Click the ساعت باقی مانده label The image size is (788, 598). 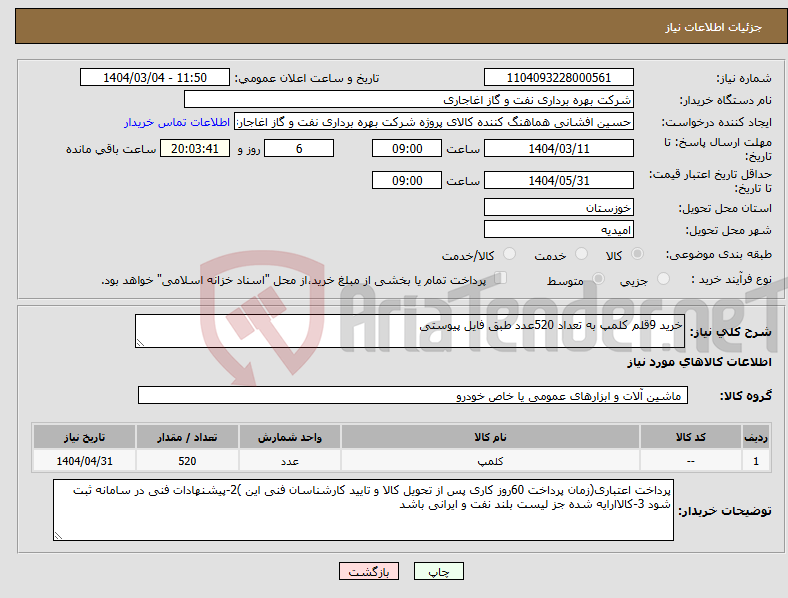(x=111, y=149)
